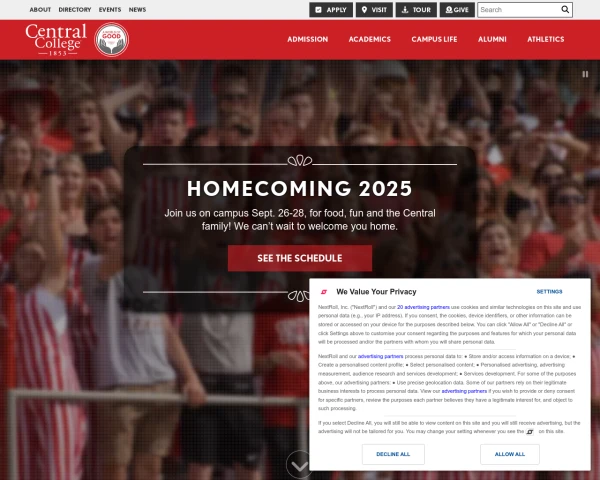600x480 pixels.
Task: Focus the Search input field
Action: tap(519, 10)
